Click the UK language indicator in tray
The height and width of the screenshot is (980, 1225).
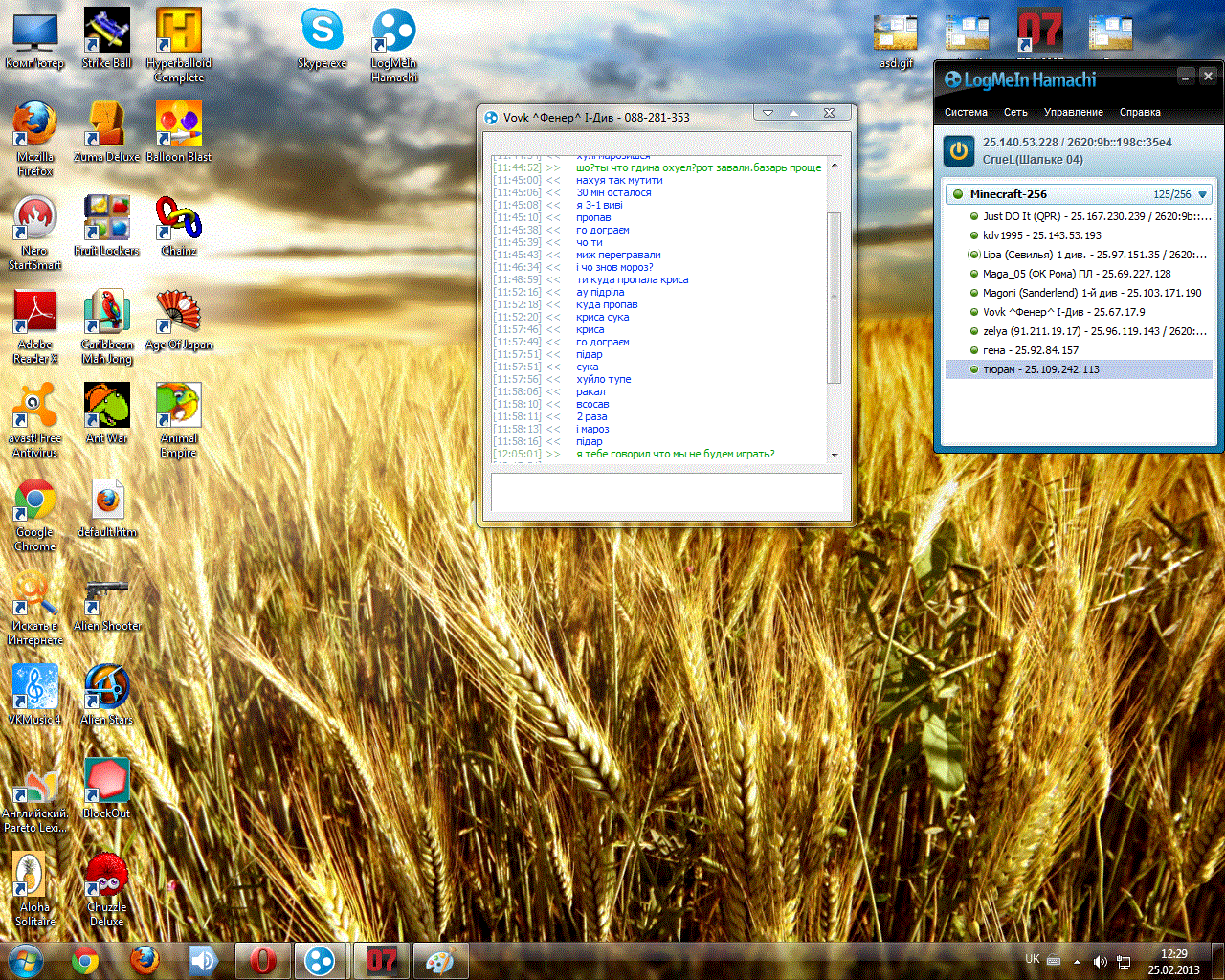point(1033,959)
